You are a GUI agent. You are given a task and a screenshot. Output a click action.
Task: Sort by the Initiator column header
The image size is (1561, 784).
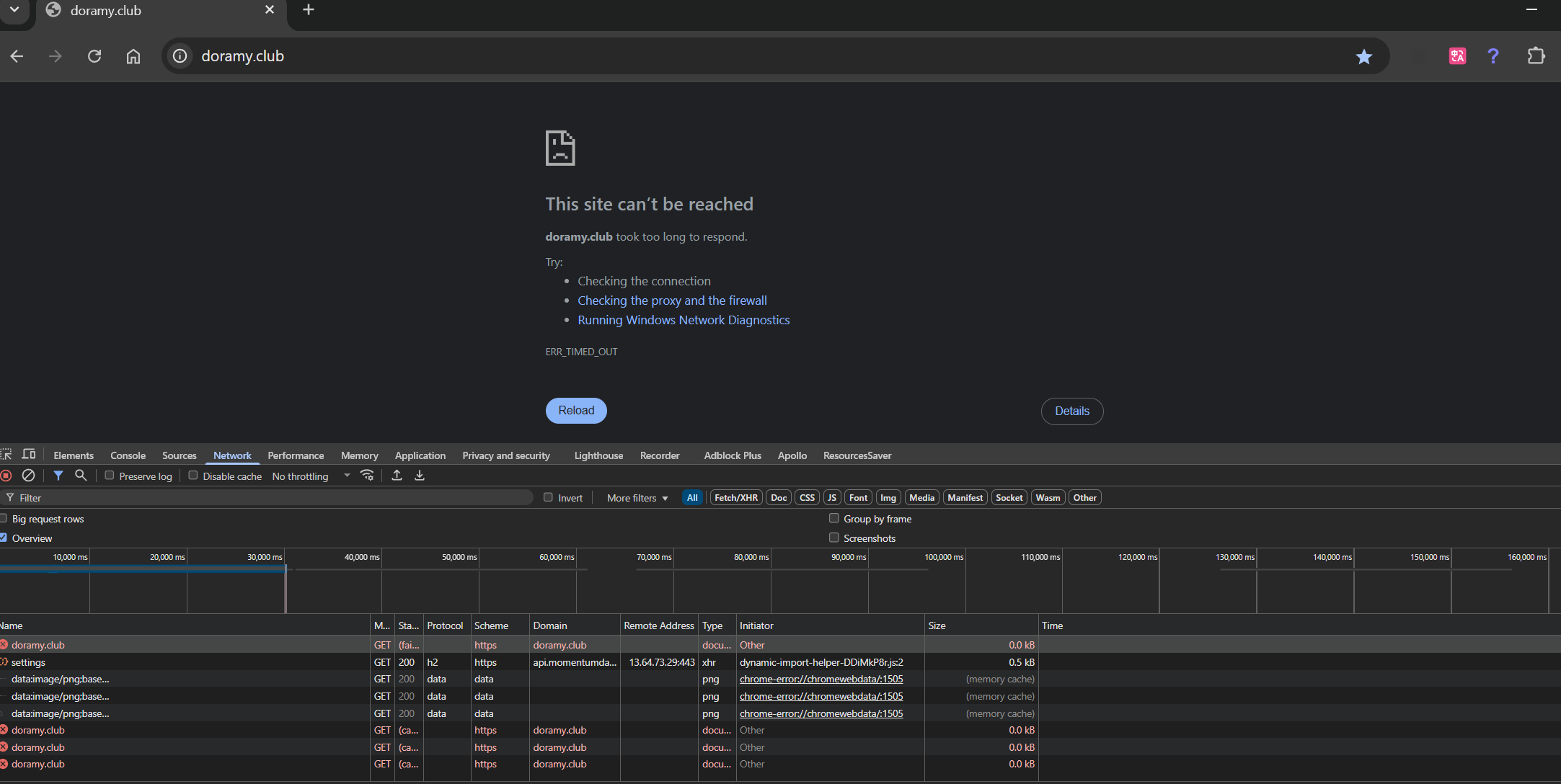click(x=830, y=625)
